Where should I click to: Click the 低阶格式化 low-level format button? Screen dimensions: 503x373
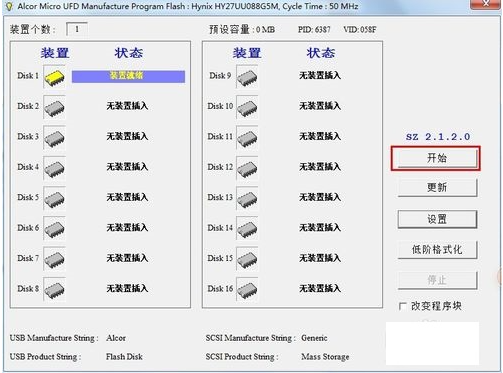437,250
